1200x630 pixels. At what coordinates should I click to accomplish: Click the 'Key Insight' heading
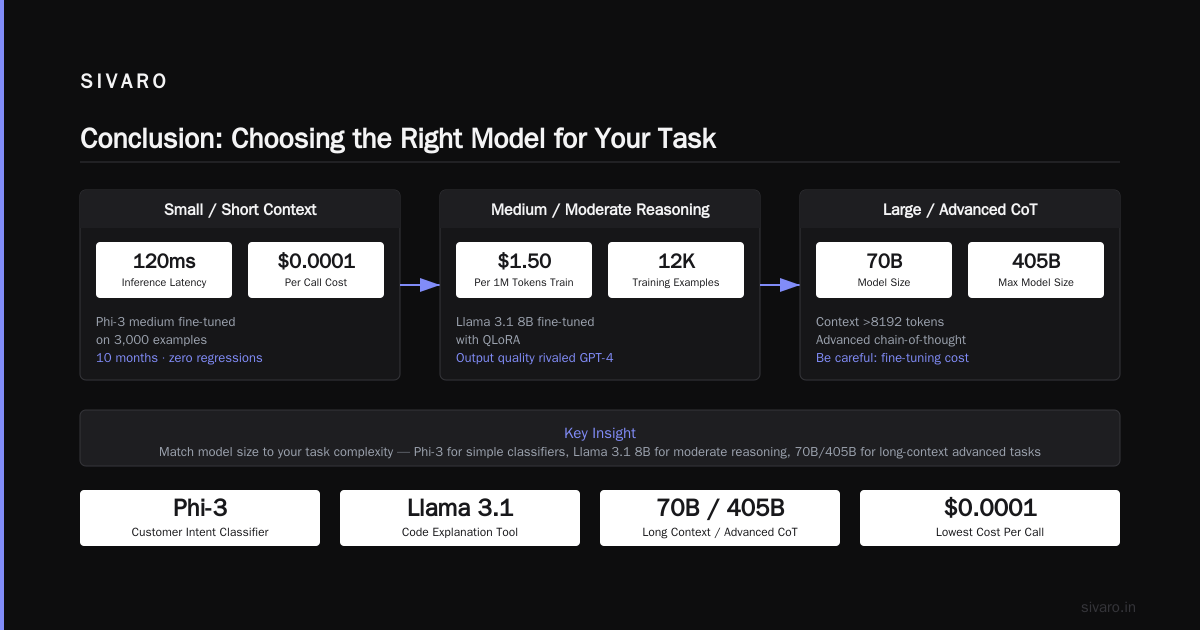[x=600, y=433]
